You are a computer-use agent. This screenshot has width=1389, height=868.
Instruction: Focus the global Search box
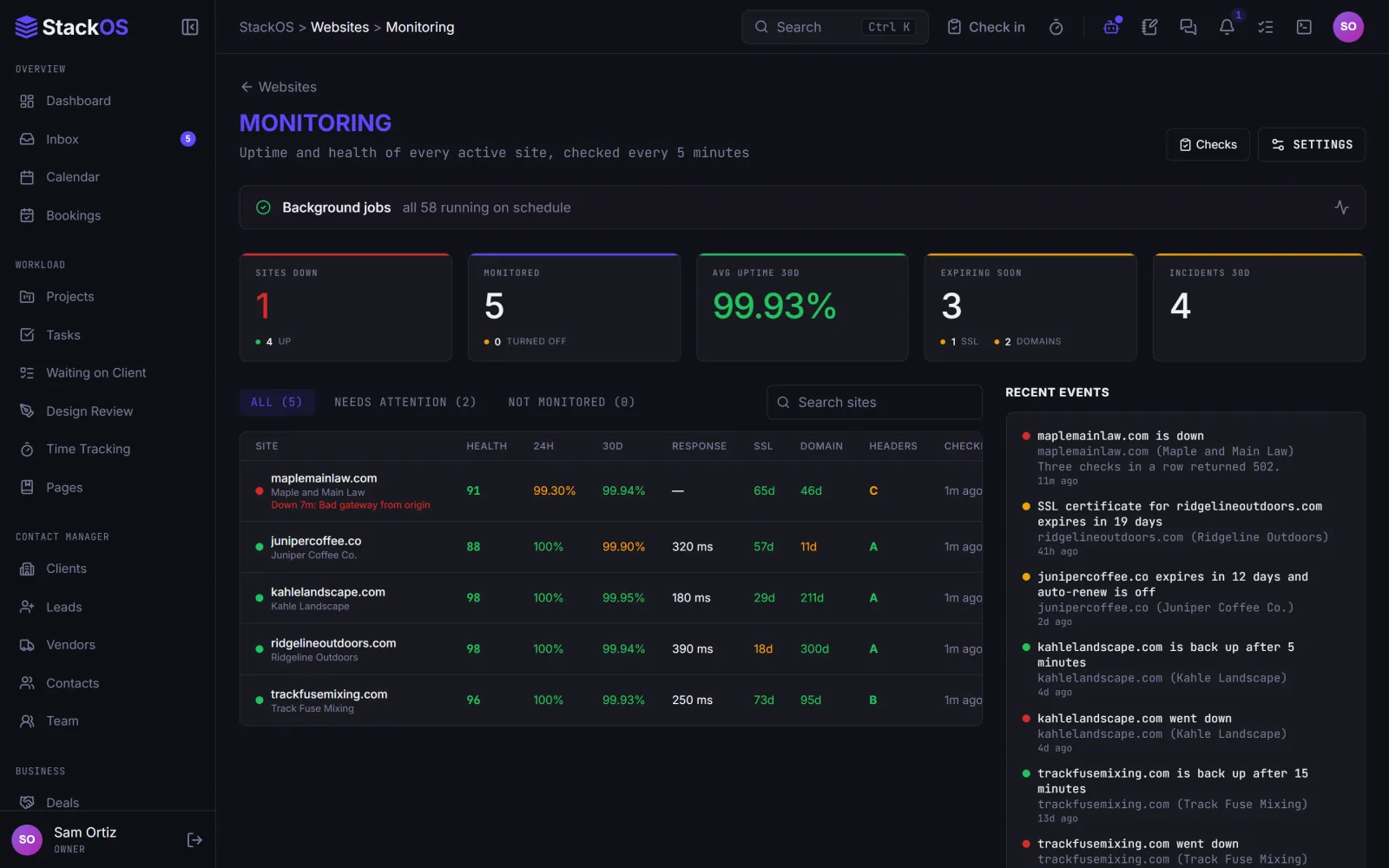(x=835, y=27)
